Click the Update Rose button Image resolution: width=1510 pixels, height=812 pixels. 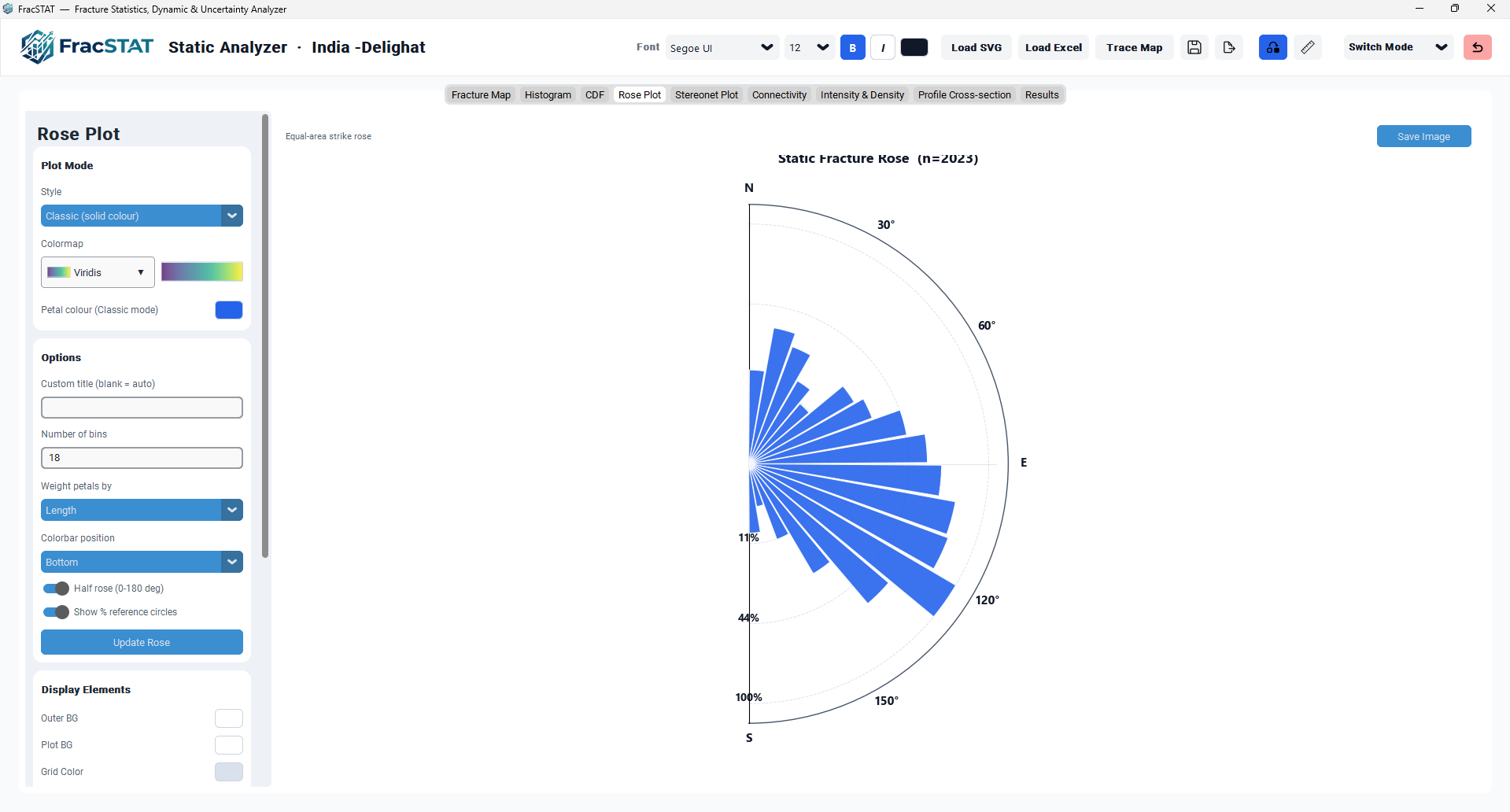point(142,642)
